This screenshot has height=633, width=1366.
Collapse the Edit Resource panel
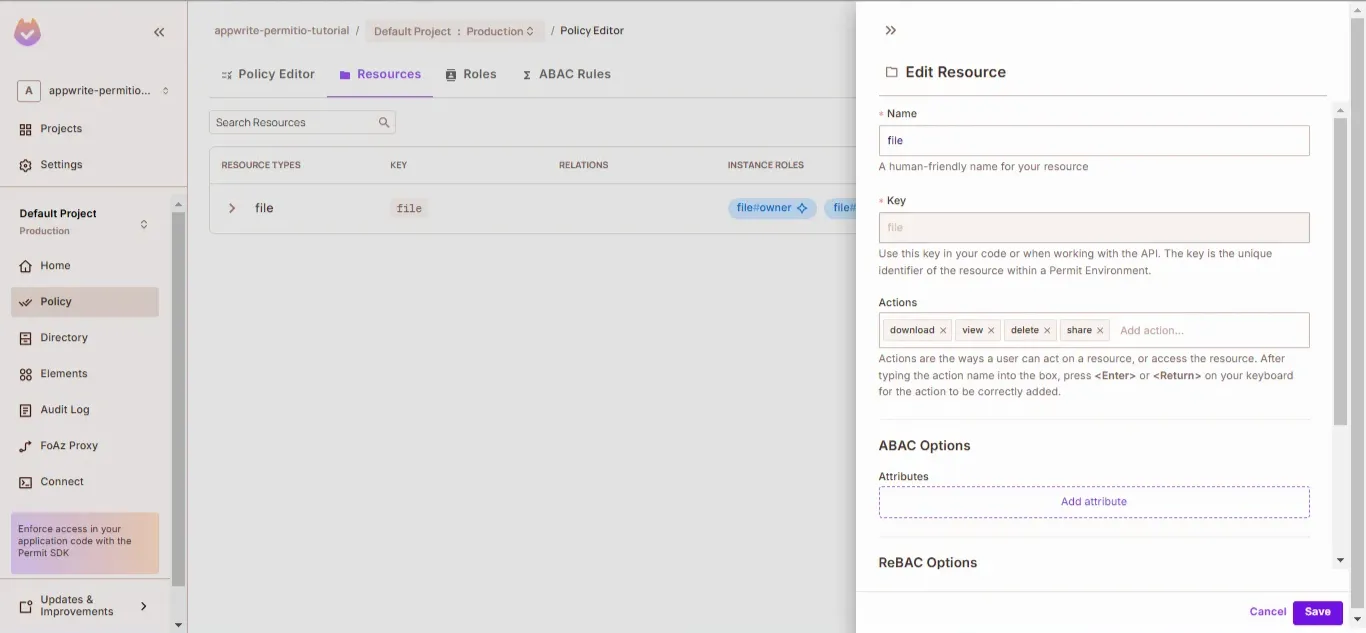click(891, 31)
